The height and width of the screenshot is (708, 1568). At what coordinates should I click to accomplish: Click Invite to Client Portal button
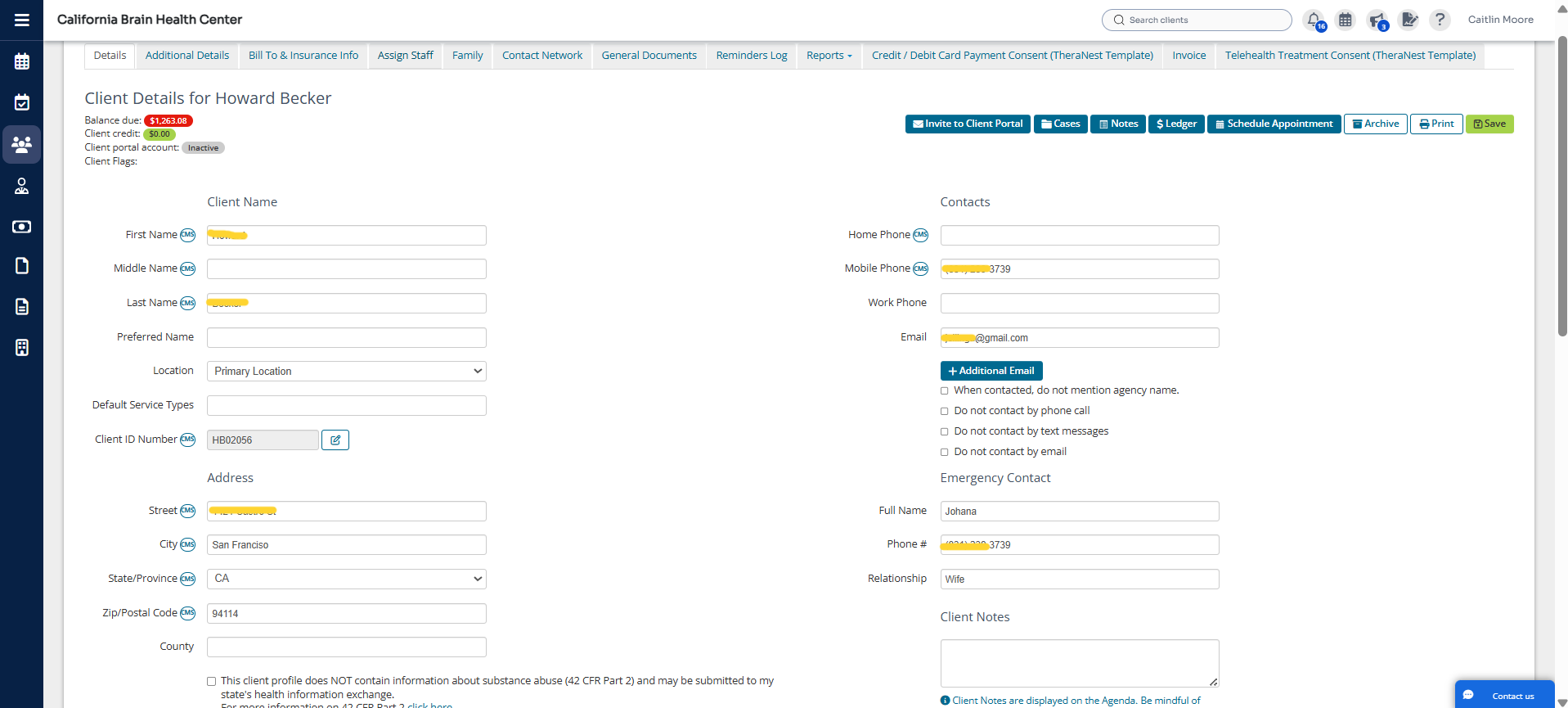(968, 124)
